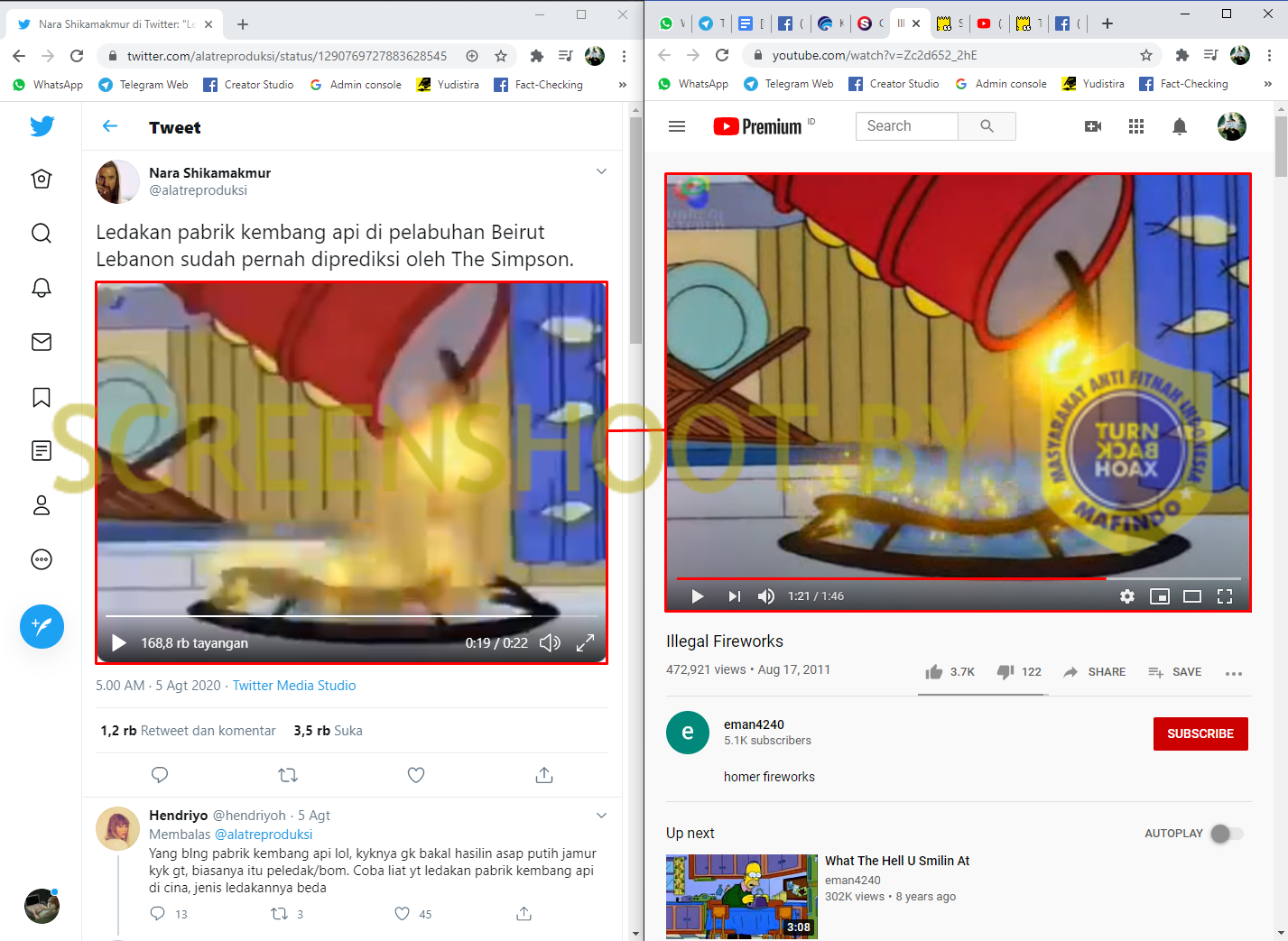Open Twitter Lists icon
The width and height of the screenshot is (1288, 941).
pos(42,450)
